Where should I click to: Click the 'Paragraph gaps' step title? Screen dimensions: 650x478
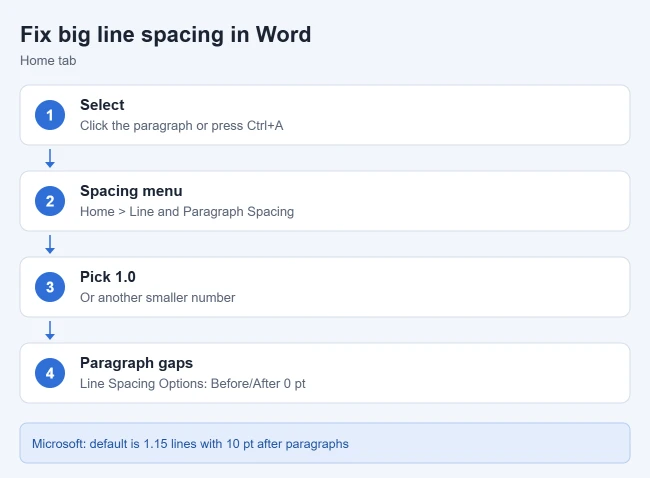pyautogui.click(x=136, y=363)
